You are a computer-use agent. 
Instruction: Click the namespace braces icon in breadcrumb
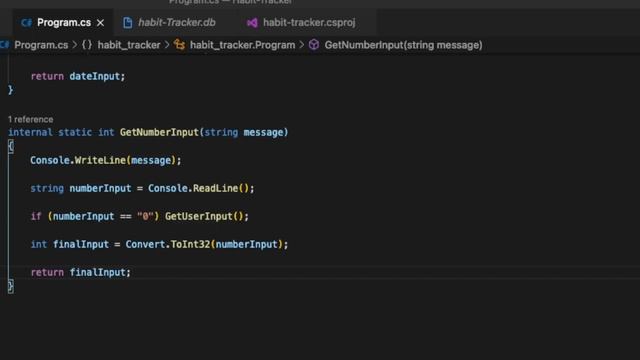tap(87, 45)
